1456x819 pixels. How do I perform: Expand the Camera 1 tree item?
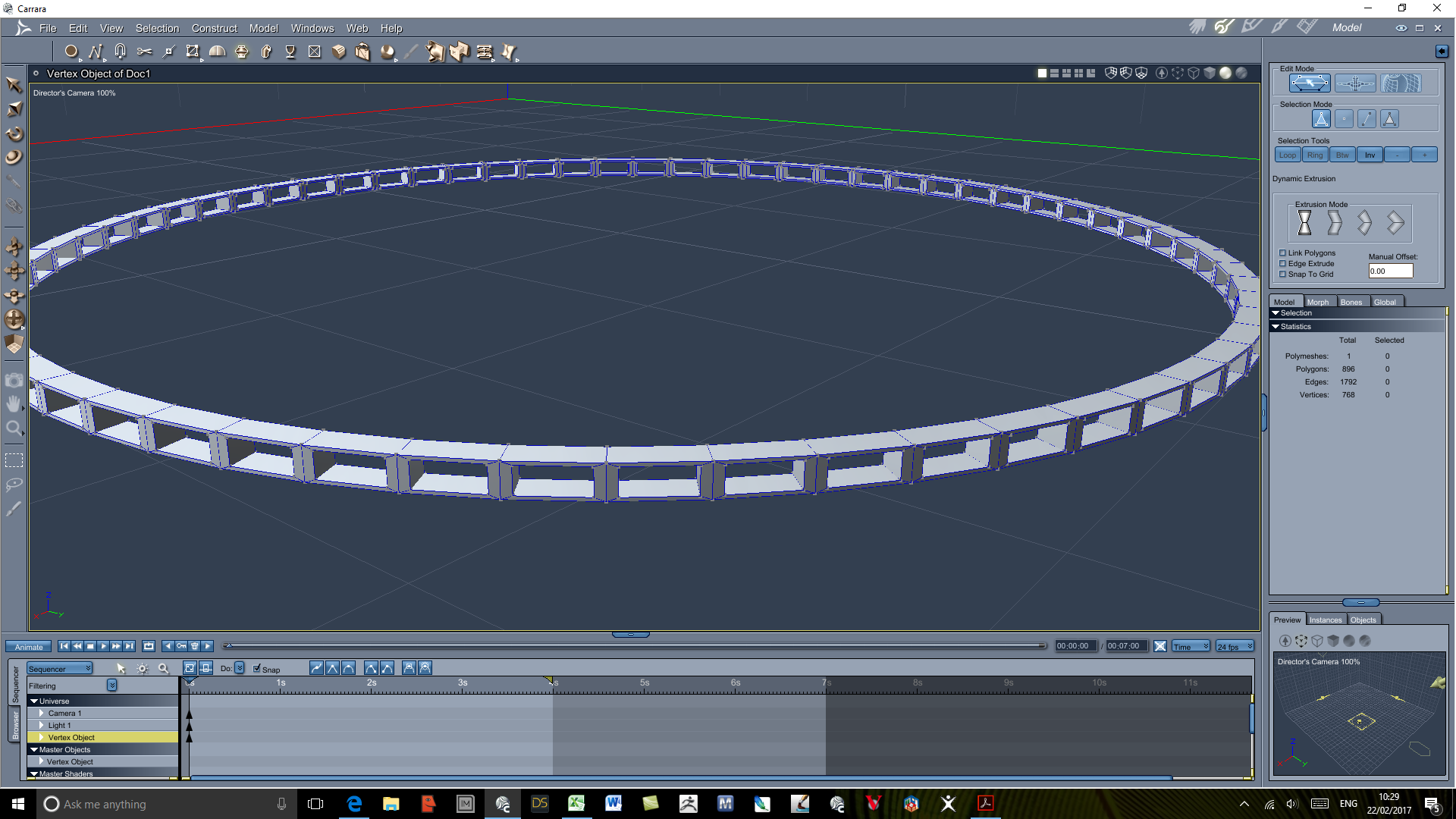tap(42, 714)
